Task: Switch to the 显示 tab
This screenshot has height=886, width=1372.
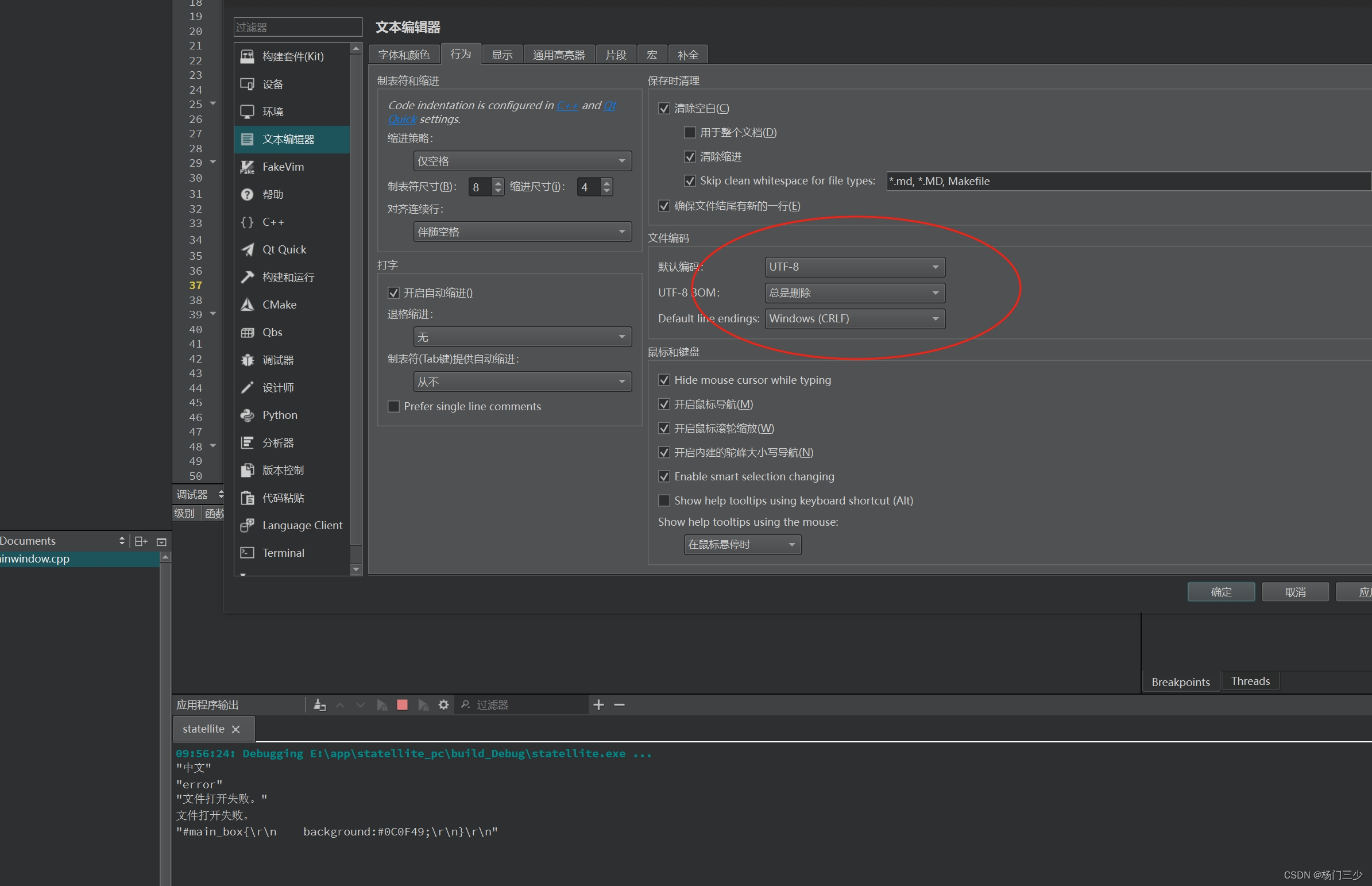Action: 501,54
